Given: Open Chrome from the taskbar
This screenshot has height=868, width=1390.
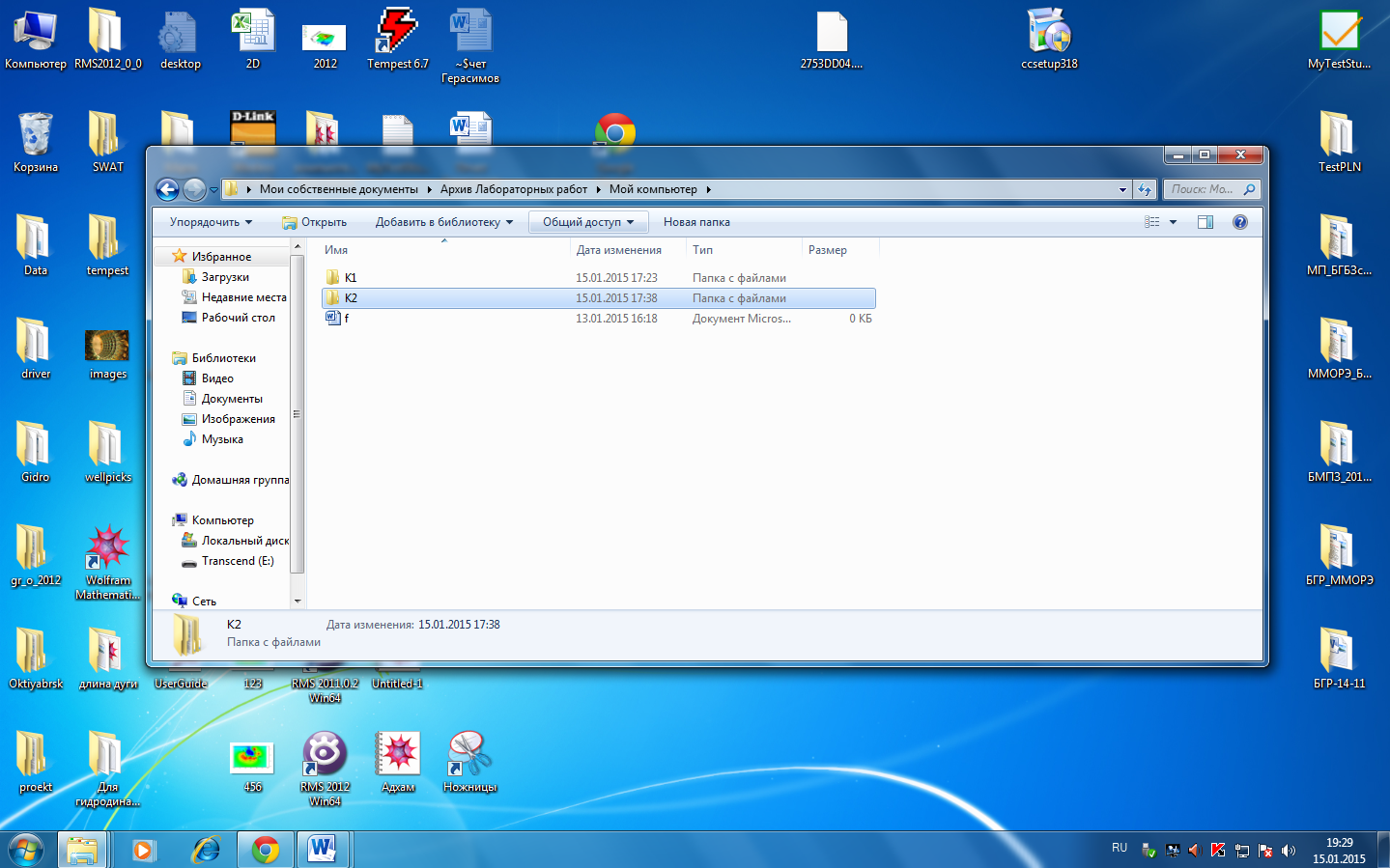Looking at the screenshot, I should [266, 850].
